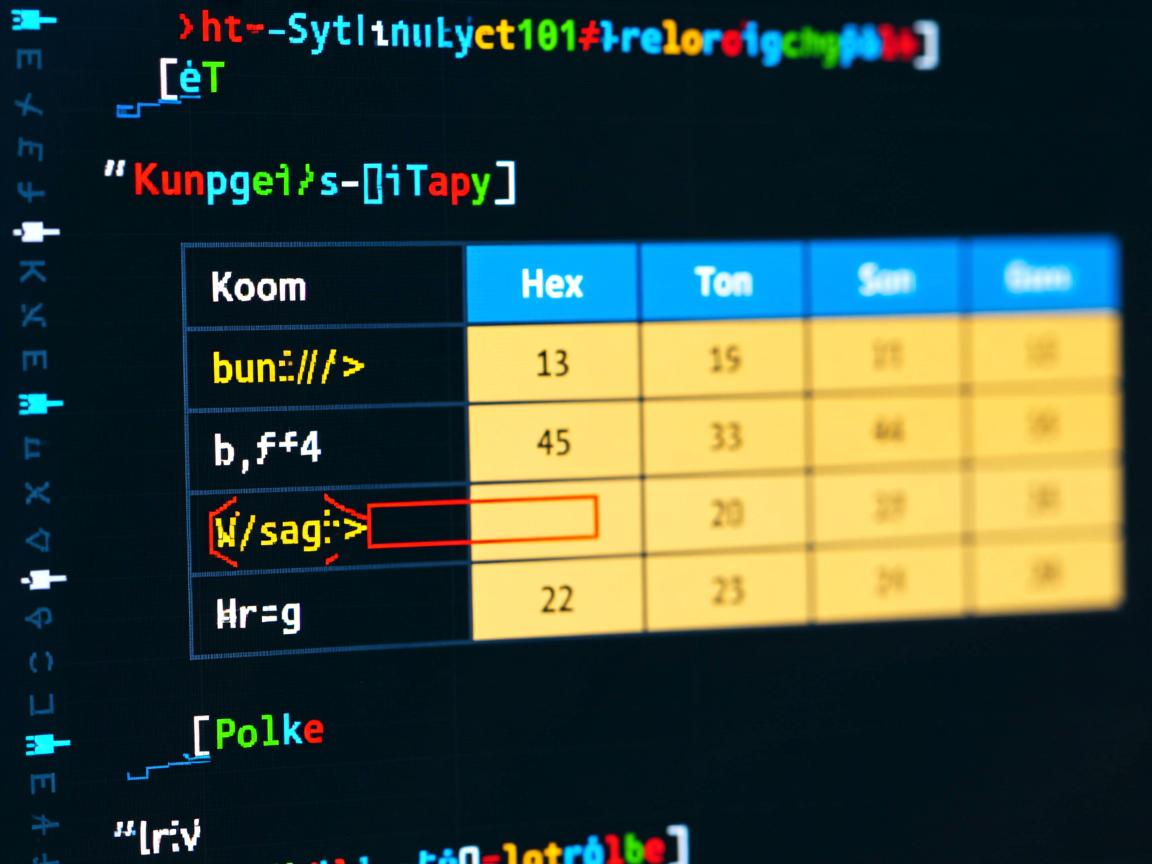Pick the Hr=g row label
The image size is (1152, 864).
(x=258, y=614)
